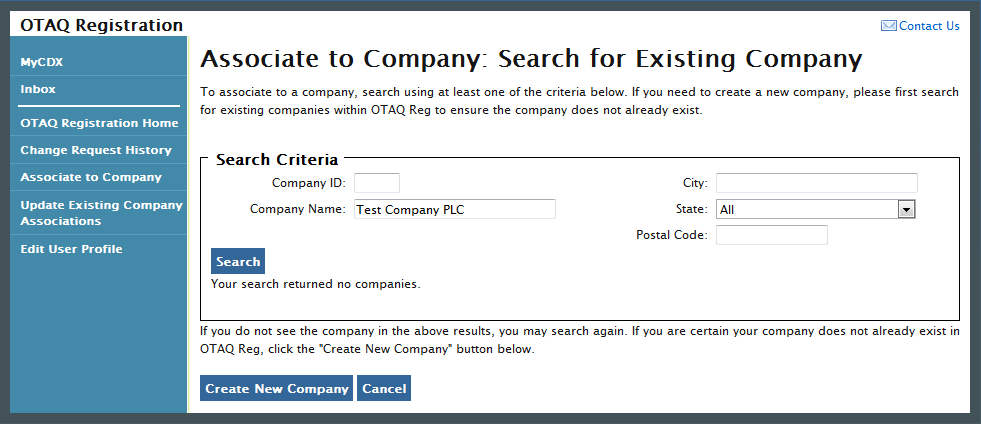Click the Search Criteria section legend
This screenshot has width=981, height=424.
(277, 159)
